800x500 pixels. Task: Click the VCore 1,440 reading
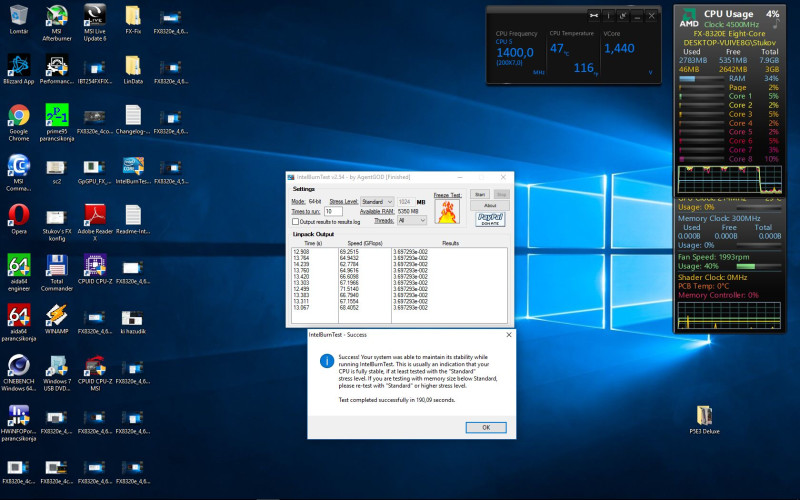[x=619, y=48]
